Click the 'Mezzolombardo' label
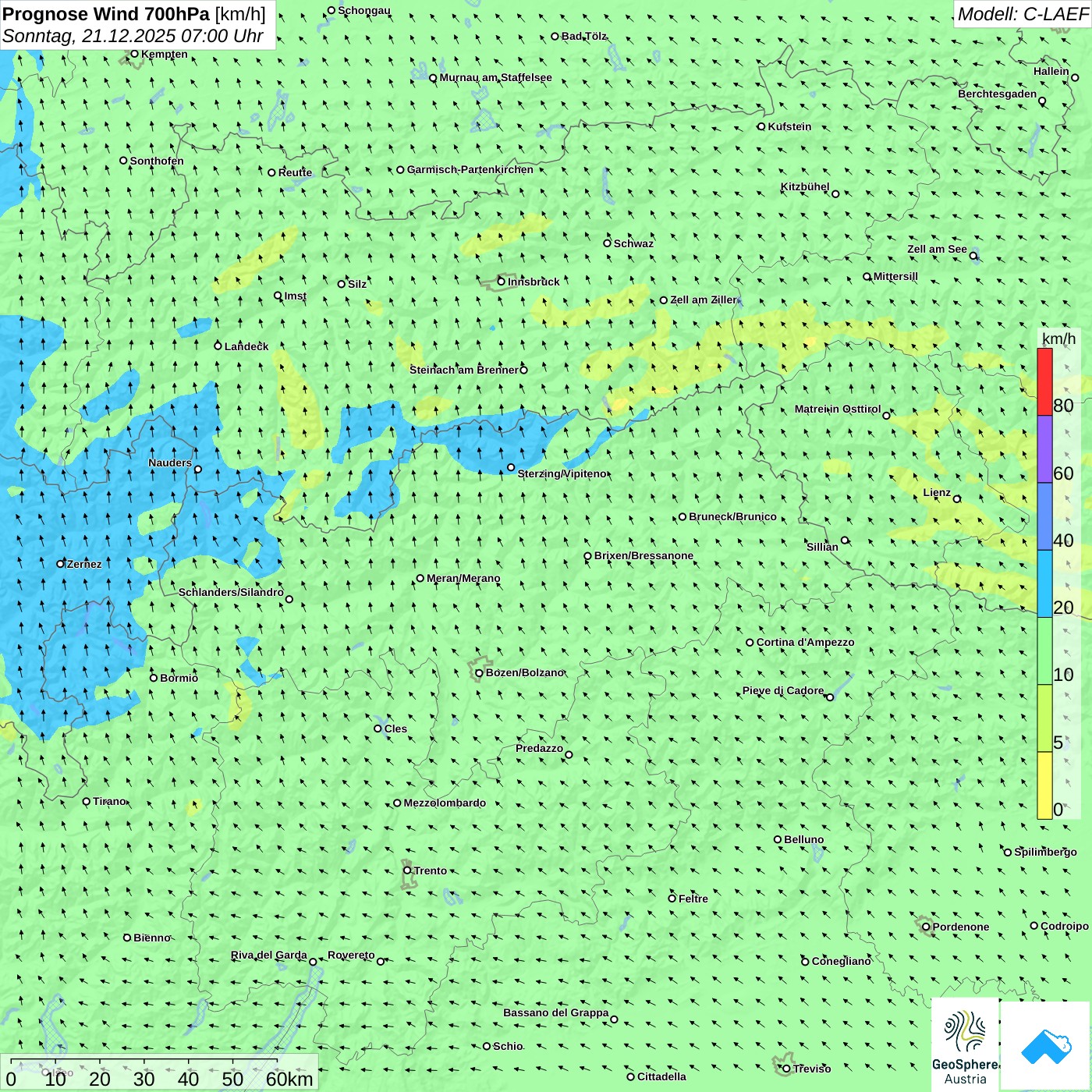Viewport: 1092px width, 1092px height. coord(445,803)
